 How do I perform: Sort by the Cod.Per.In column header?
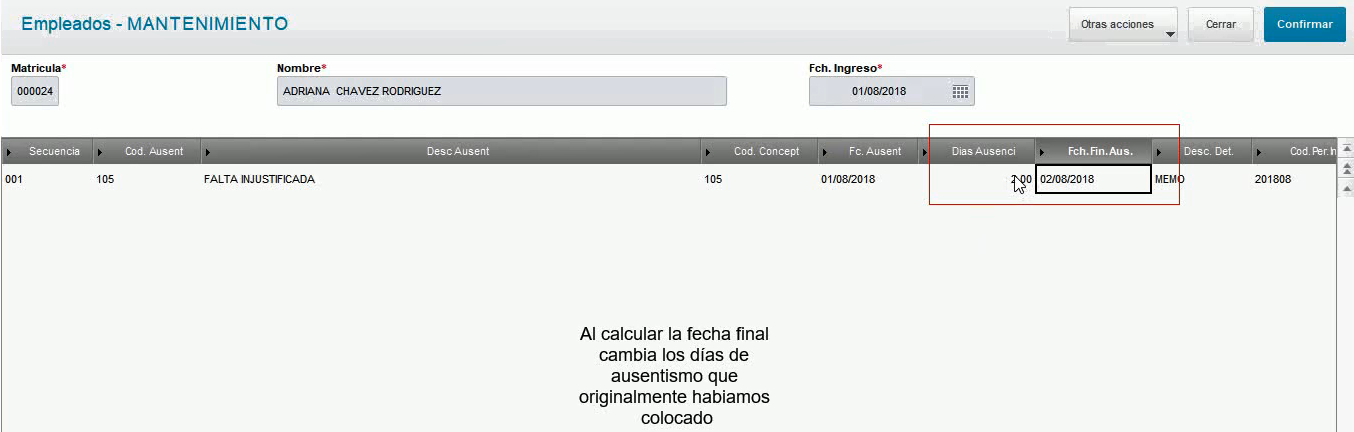[x=1295, y=152]
